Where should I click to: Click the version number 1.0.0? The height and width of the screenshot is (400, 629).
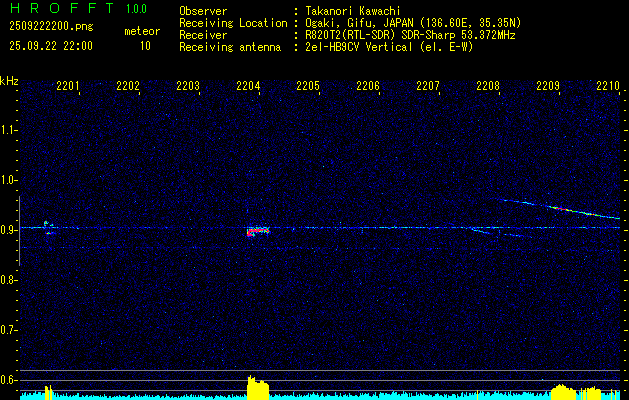click(136, 8)
